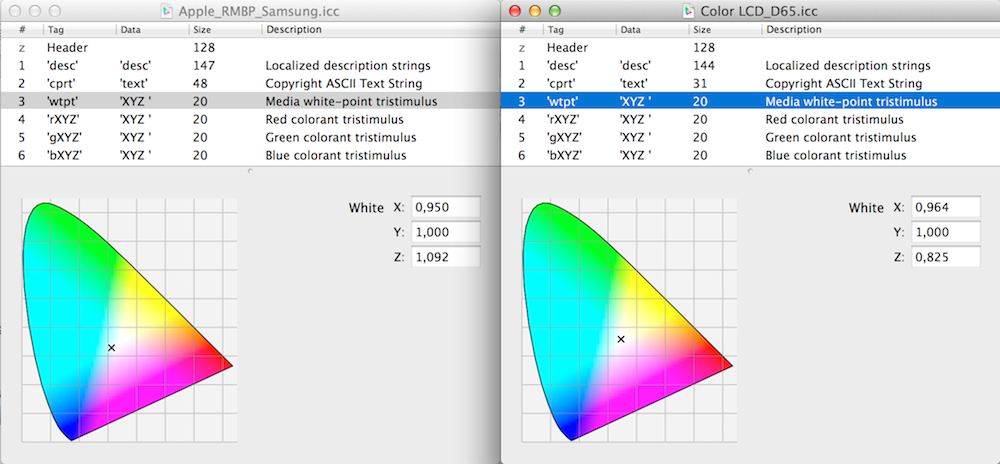This screenshot has width=1000, height=464.
Task: Click Size column header in Apple_RMBP_Samsung window
Action: pyautogui.click(x=225, y=30)
